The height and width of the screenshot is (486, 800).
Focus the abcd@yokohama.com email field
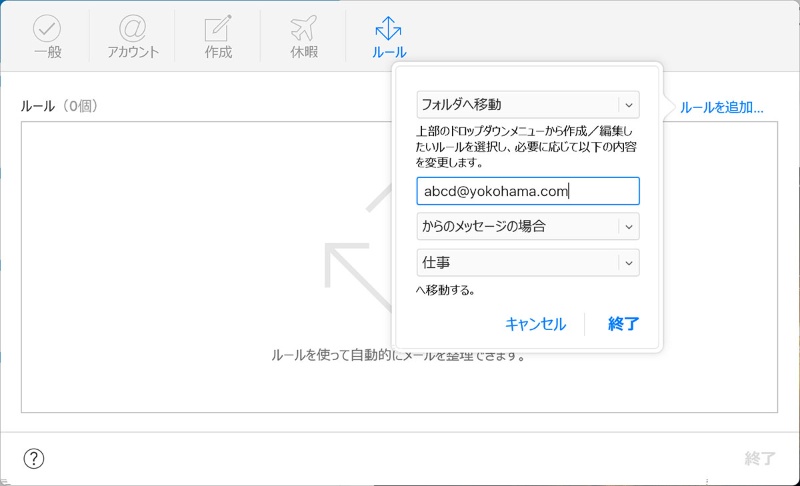[527, 191]
